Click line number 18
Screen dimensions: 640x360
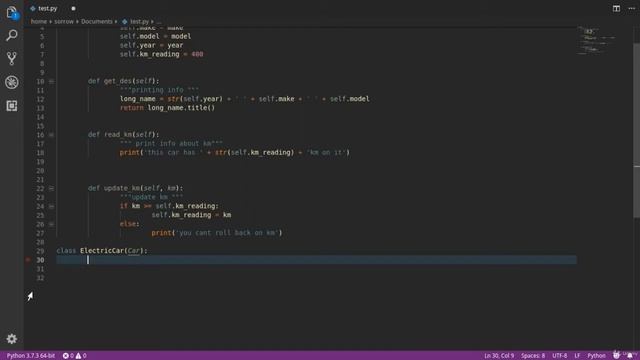[40, 153]
